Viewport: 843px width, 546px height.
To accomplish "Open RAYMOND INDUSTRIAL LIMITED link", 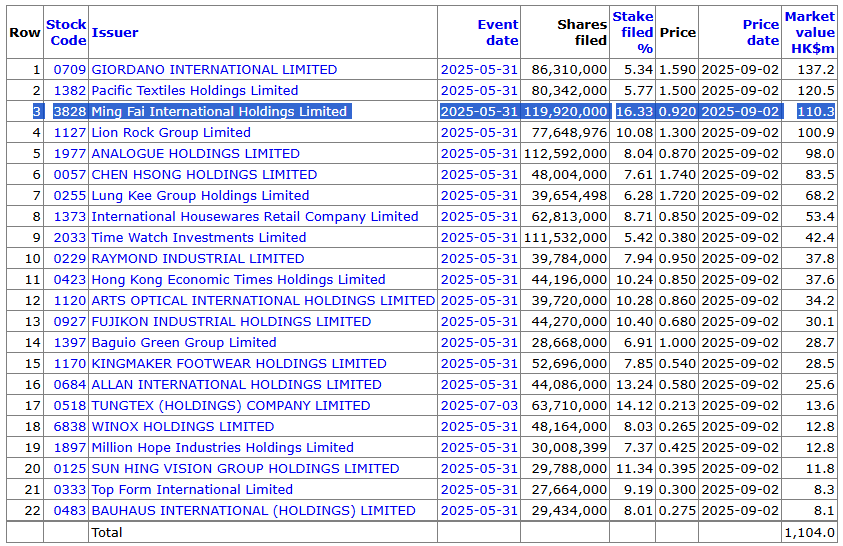I will (x=198, y=258).
